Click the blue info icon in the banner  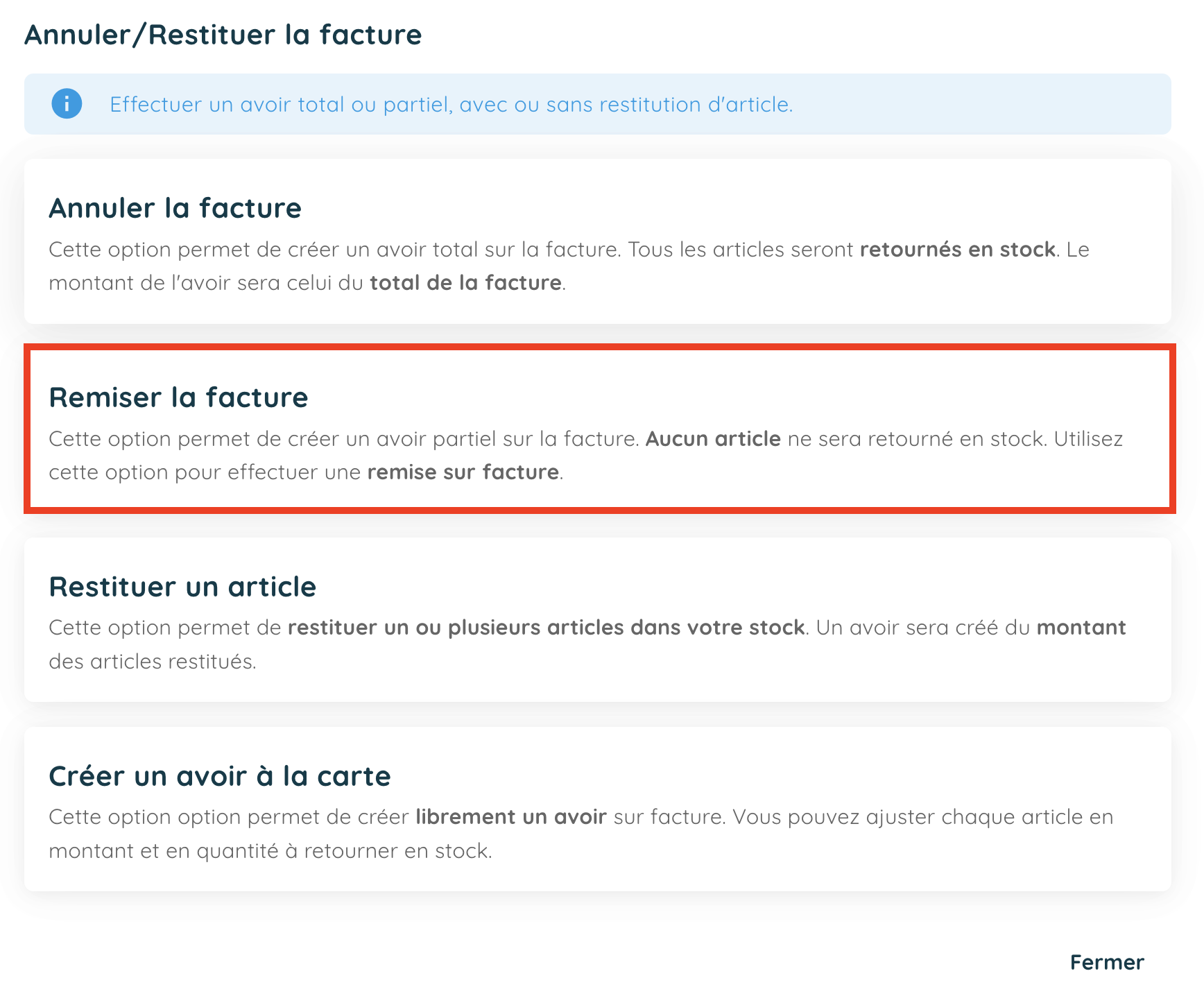[x=67, y=104]
